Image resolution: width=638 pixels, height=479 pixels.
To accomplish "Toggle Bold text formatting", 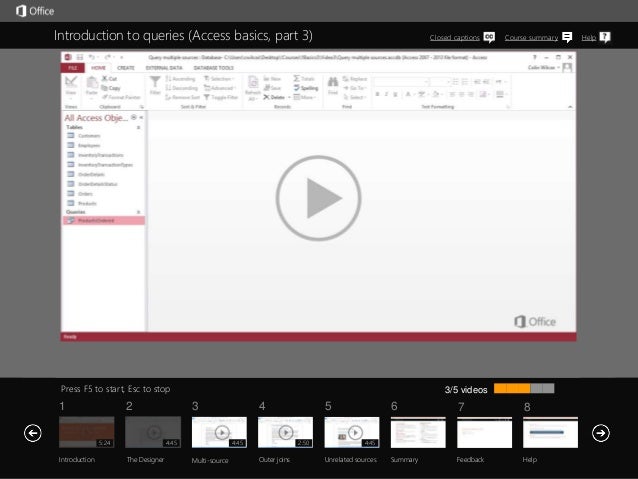I will pyautogui.click(x=377, y=94).
